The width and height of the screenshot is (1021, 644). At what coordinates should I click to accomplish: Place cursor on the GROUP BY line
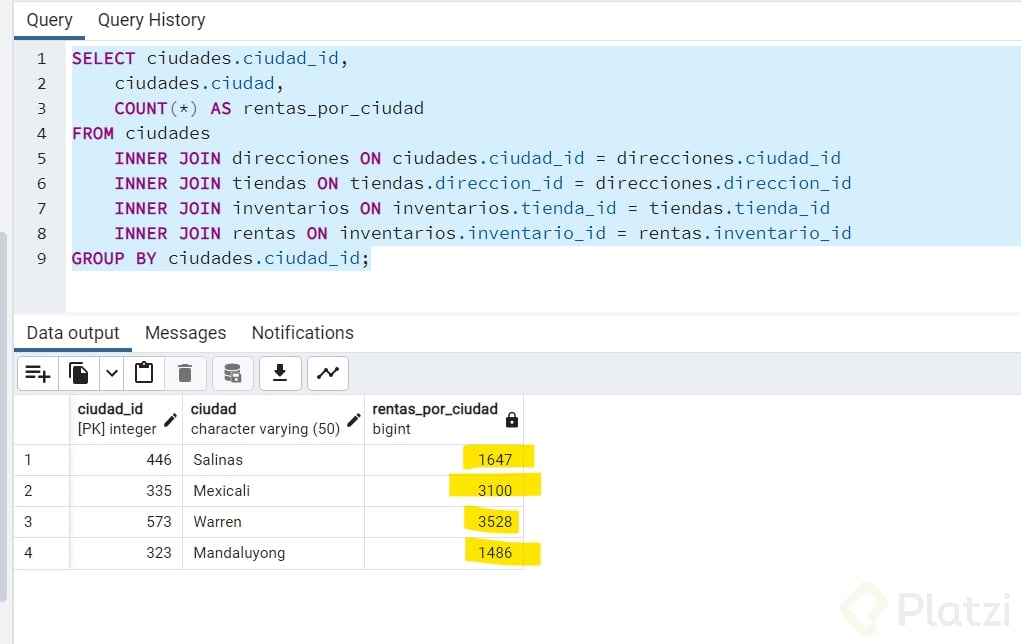tap(220, 259)
